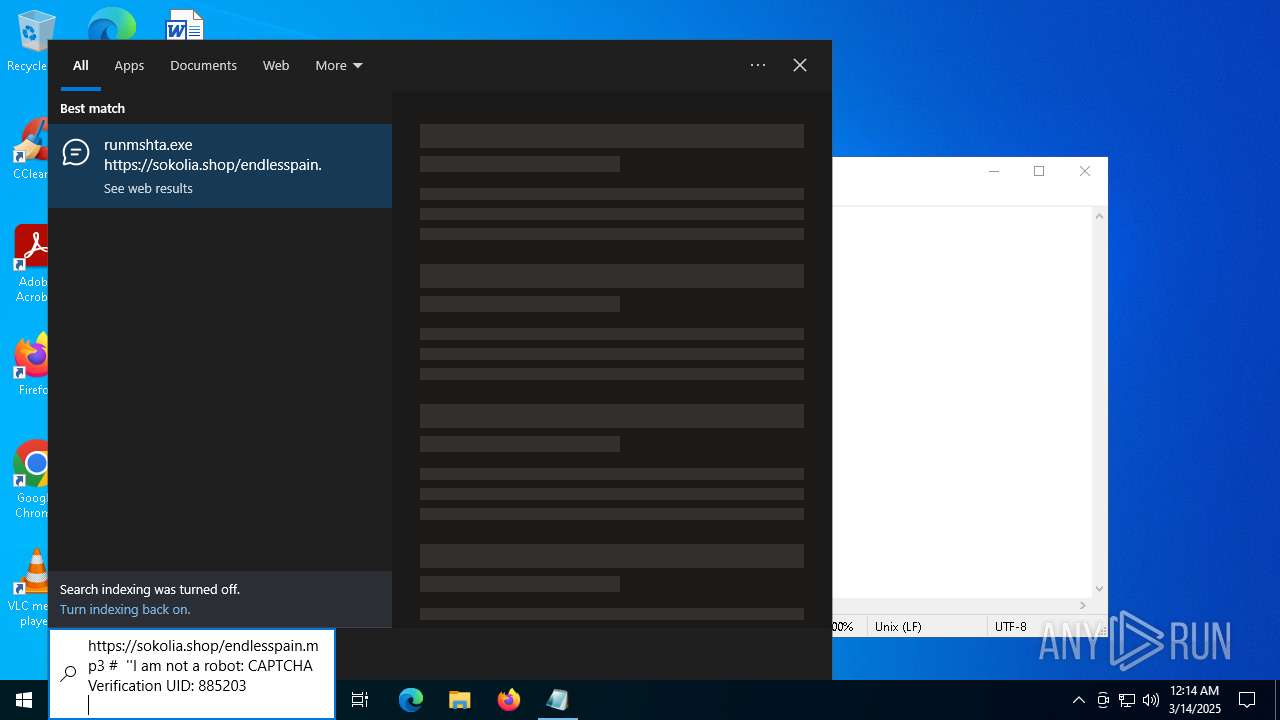Open Firefox from the taskbar
This screenshot has width=1280, height=720.
pyautogui.click(x=509, y=700)
